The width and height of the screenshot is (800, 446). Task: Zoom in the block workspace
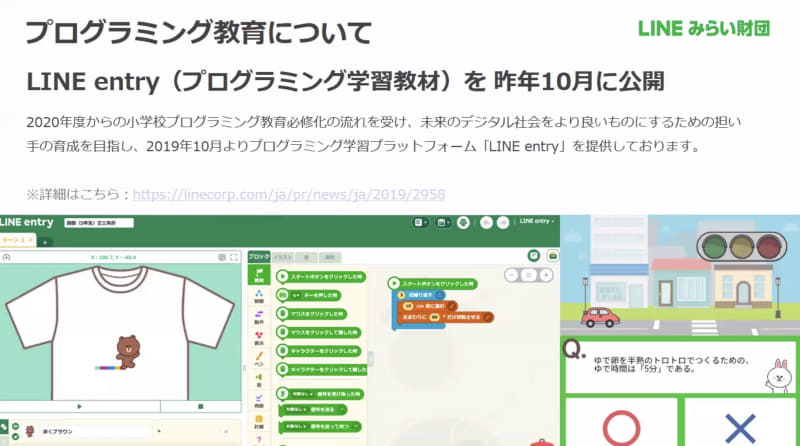[545, 276]
